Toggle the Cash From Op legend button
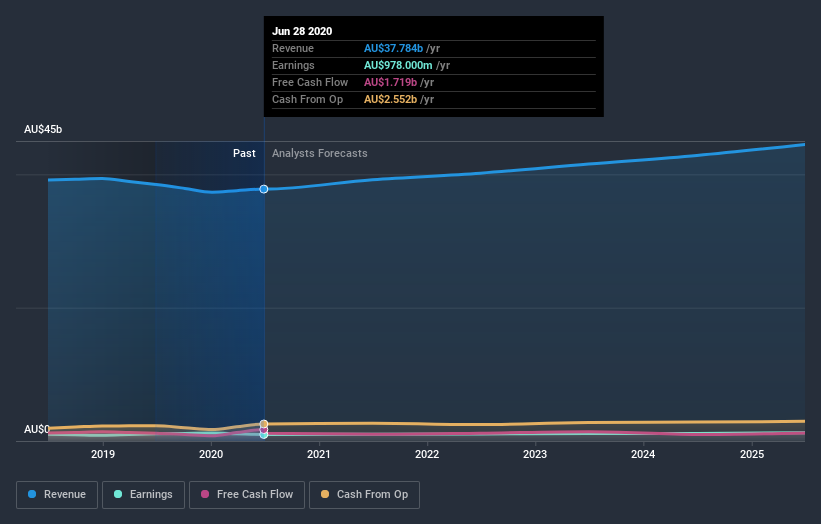The height and width of the screenshot is (524, 821). 364,495
